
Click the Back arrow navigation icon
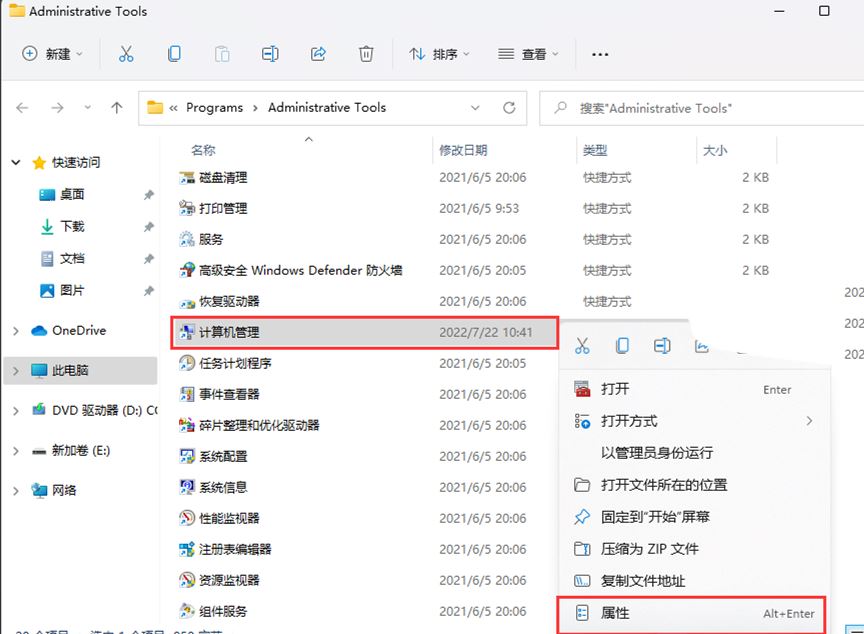(22, 107)
